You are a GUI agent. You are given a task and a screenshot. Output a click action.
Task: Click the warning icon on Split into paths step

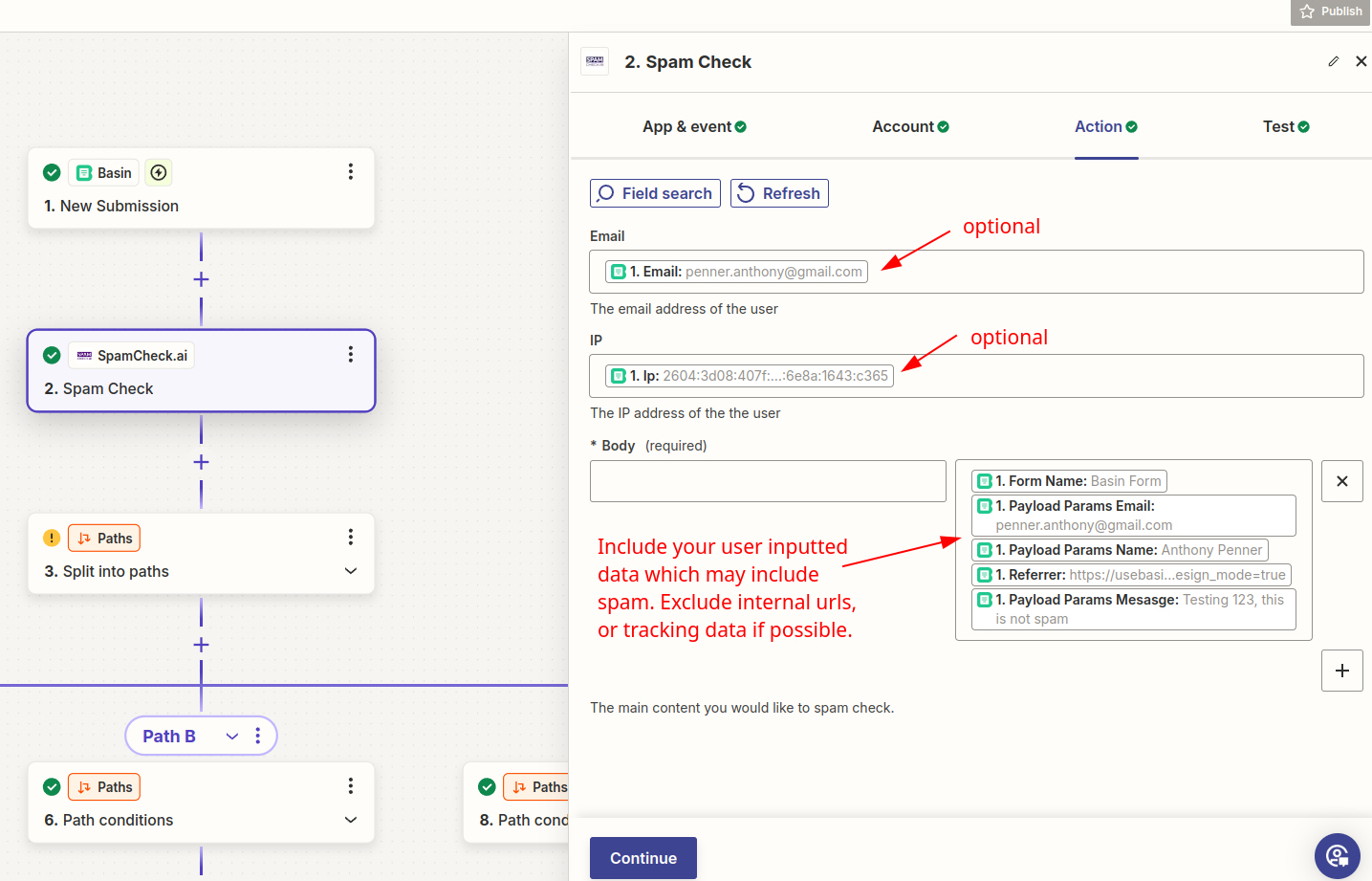[x=52, y=539]
